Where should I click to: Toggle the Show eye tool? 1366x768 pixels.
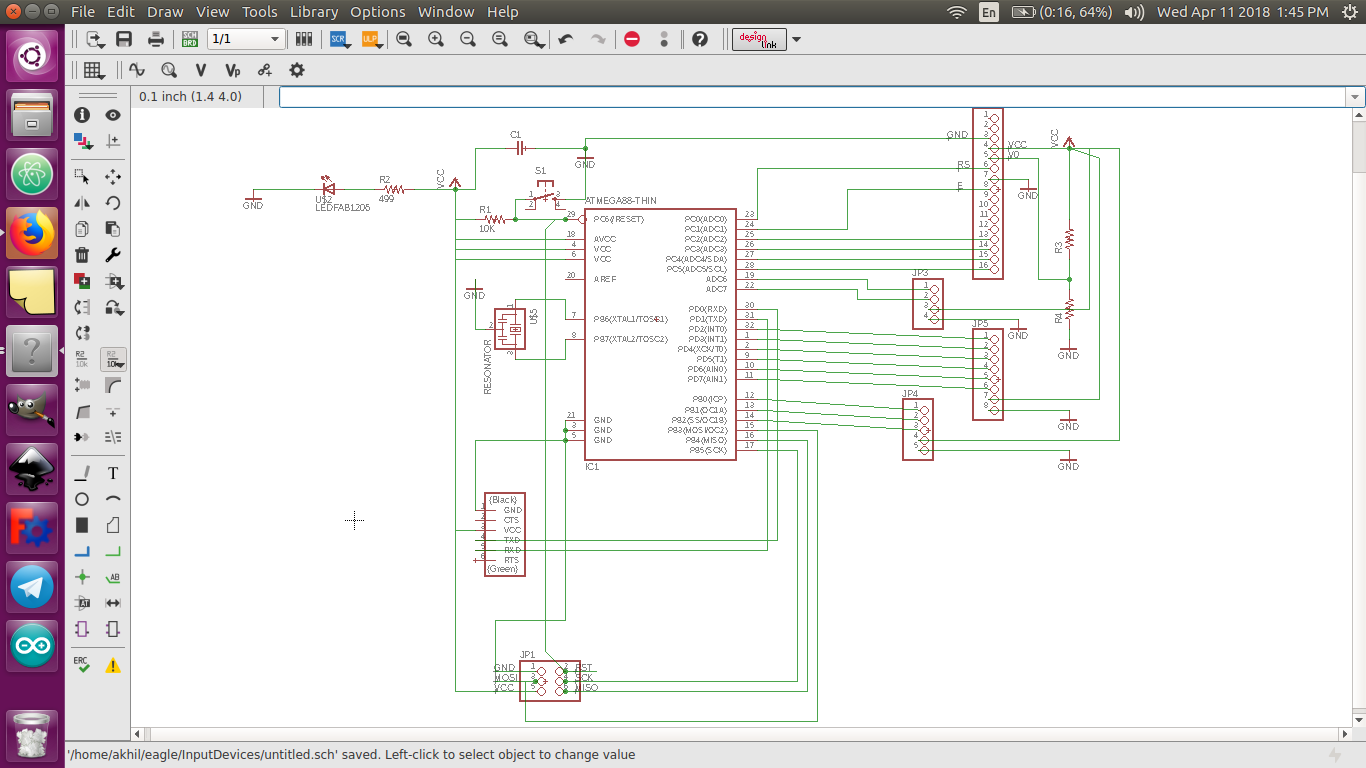[113, 115]
